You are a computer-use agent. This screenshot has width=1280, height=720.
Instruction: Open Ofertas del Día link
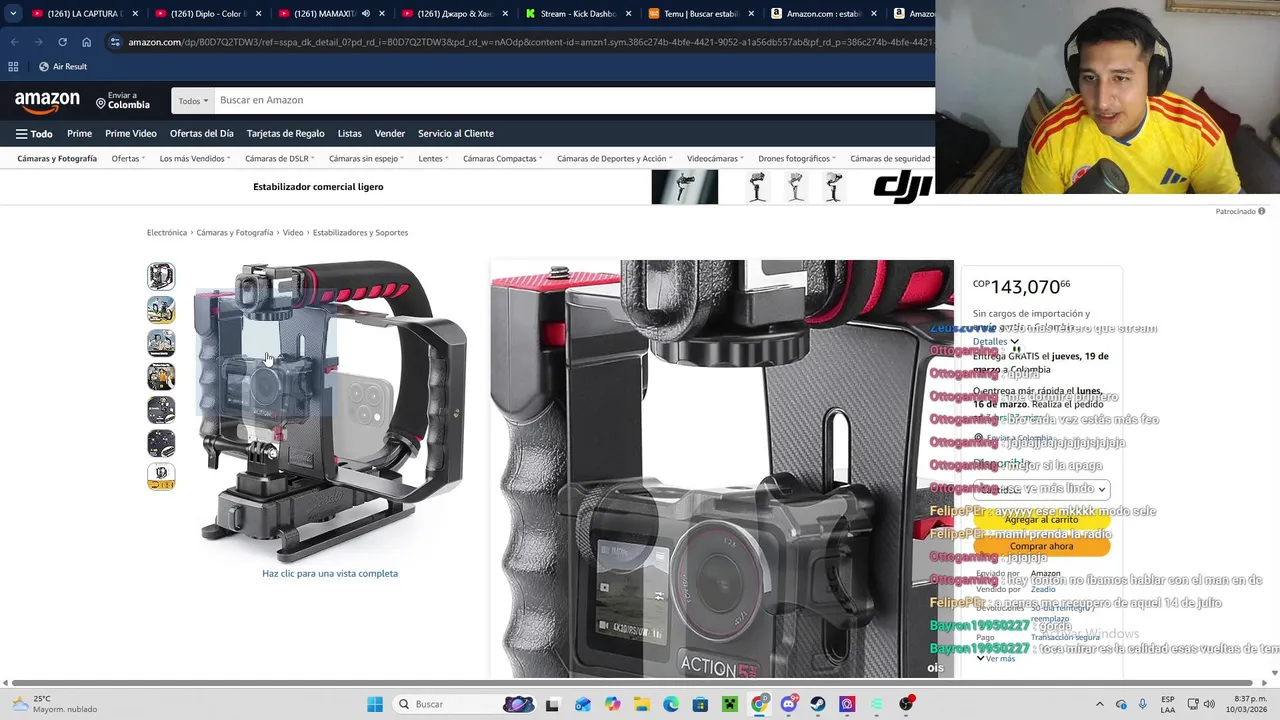pyautogui.click(x=202, y=133)
